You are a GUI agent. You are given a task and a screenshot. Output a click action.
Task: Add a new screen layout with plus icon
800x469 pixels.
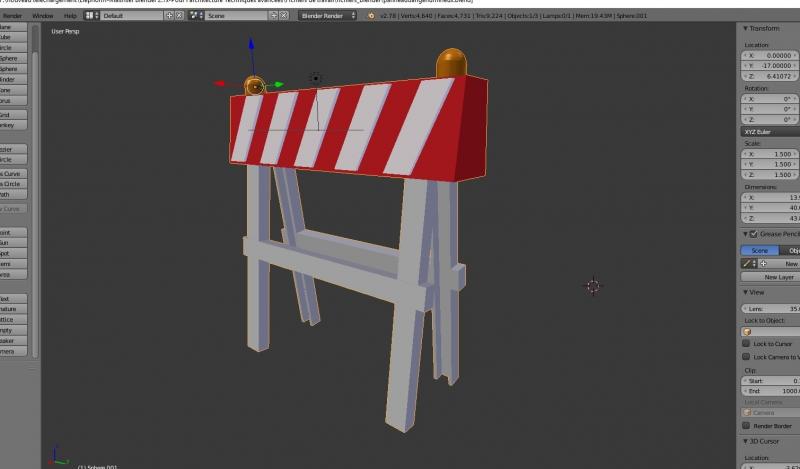click(x=169, y=16)
